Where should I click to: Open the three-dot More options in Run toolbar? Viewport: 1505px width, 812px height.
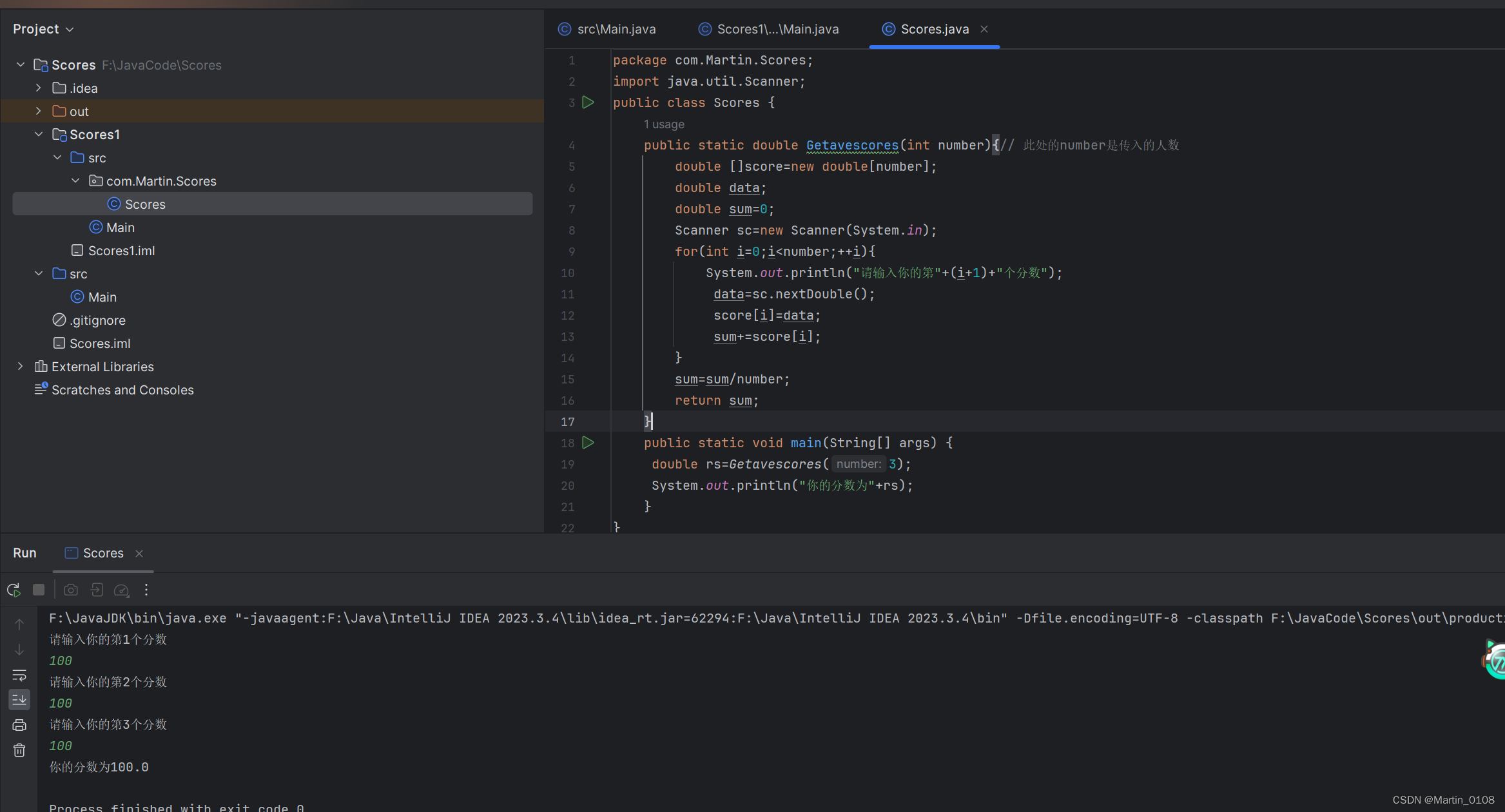tap(146, 590)
